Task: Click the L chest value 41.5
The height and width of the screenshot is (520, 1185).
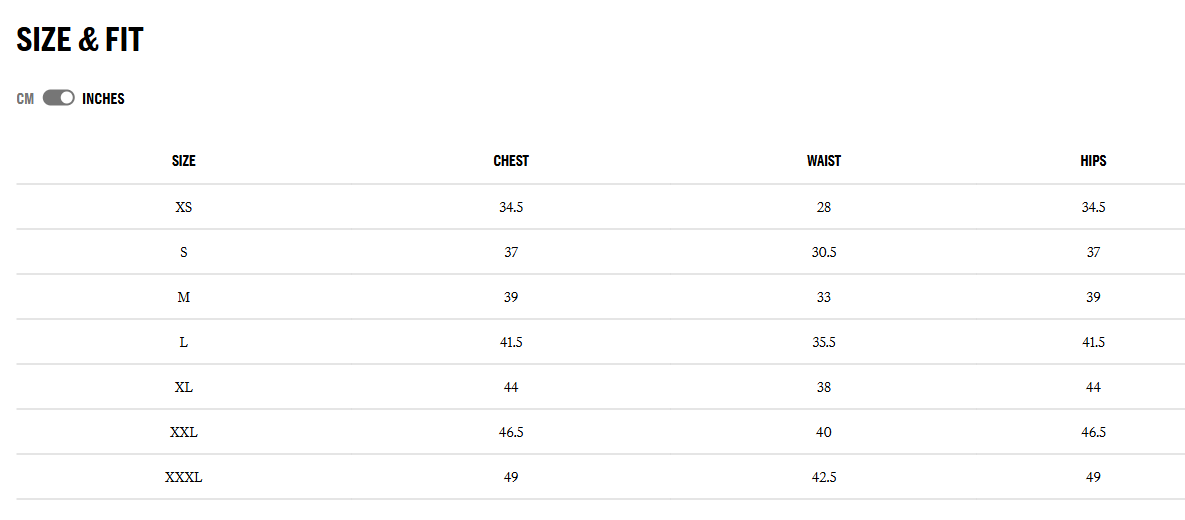Action: (x=511, y=342)
